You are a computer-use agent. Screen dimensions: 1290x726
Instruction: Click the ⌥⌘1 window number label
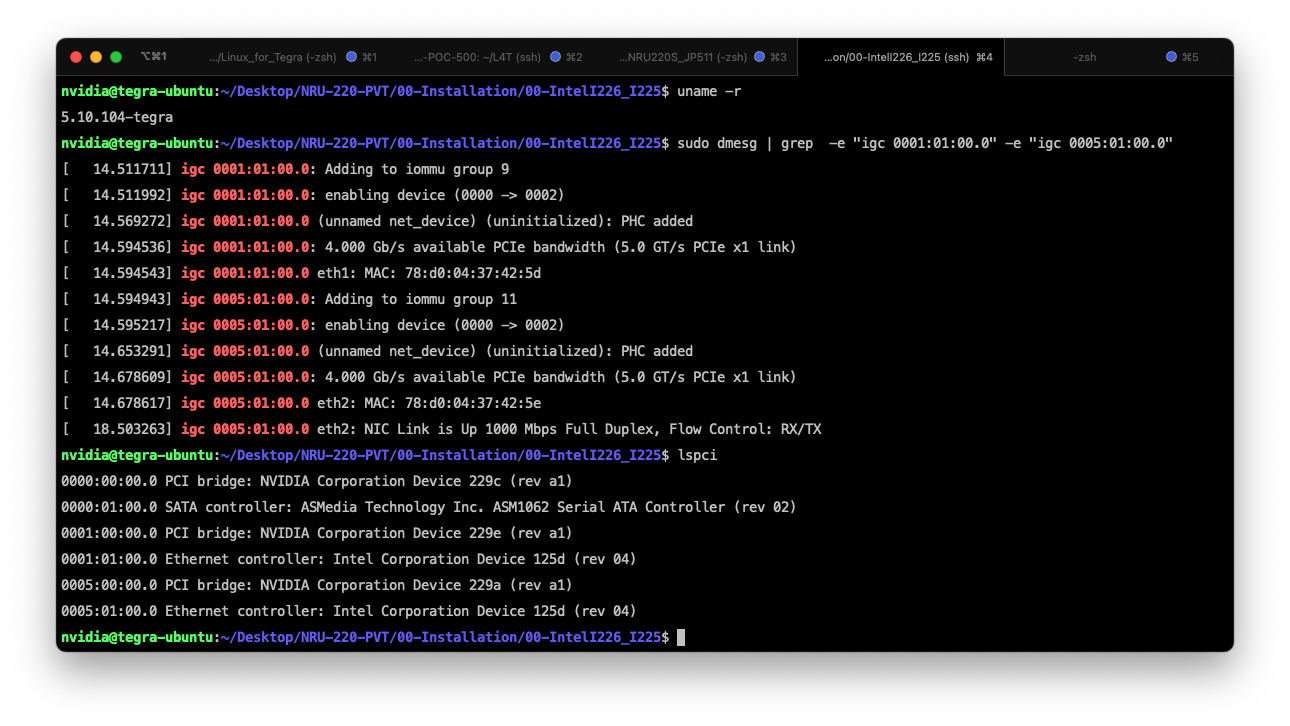click(x=154, y=57)
